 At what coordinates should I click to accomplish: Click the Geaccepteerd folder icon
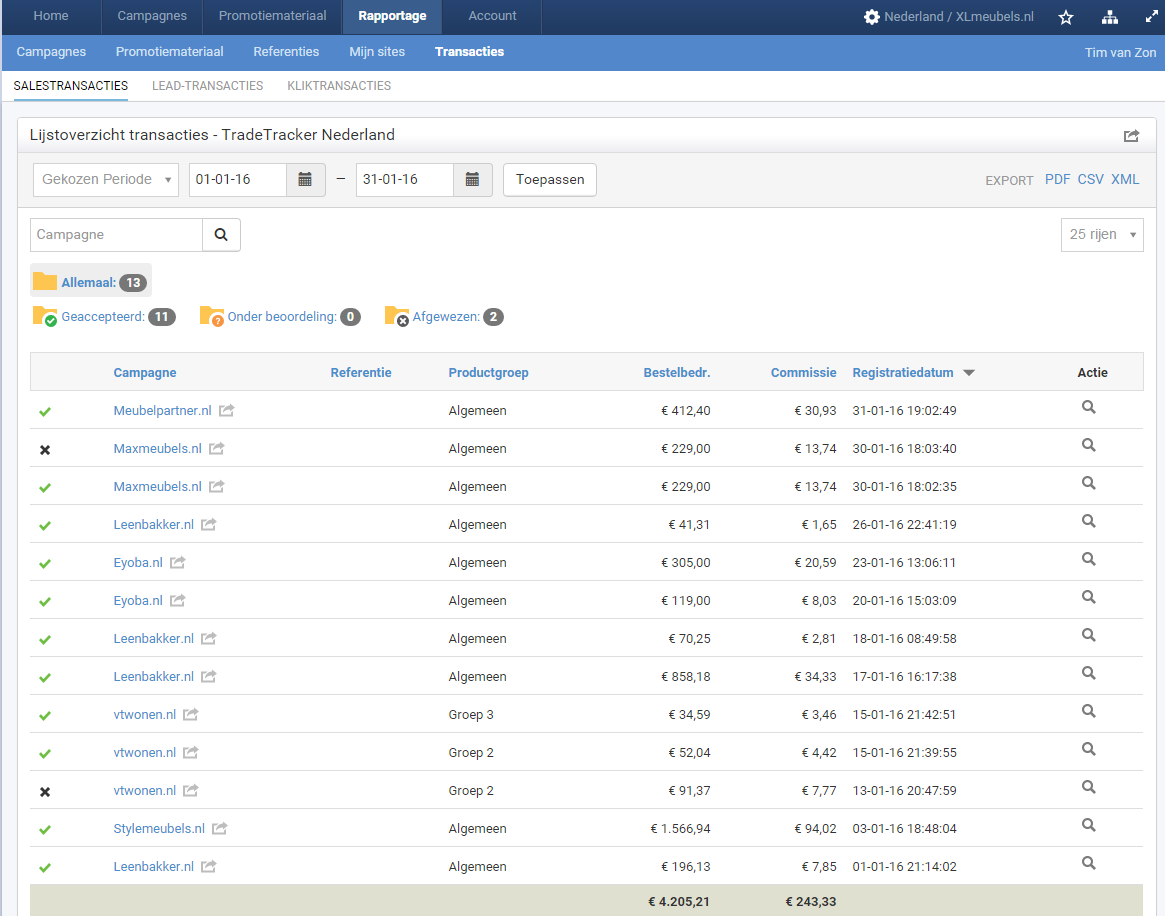pyautogui.click(x=45, y=316)
